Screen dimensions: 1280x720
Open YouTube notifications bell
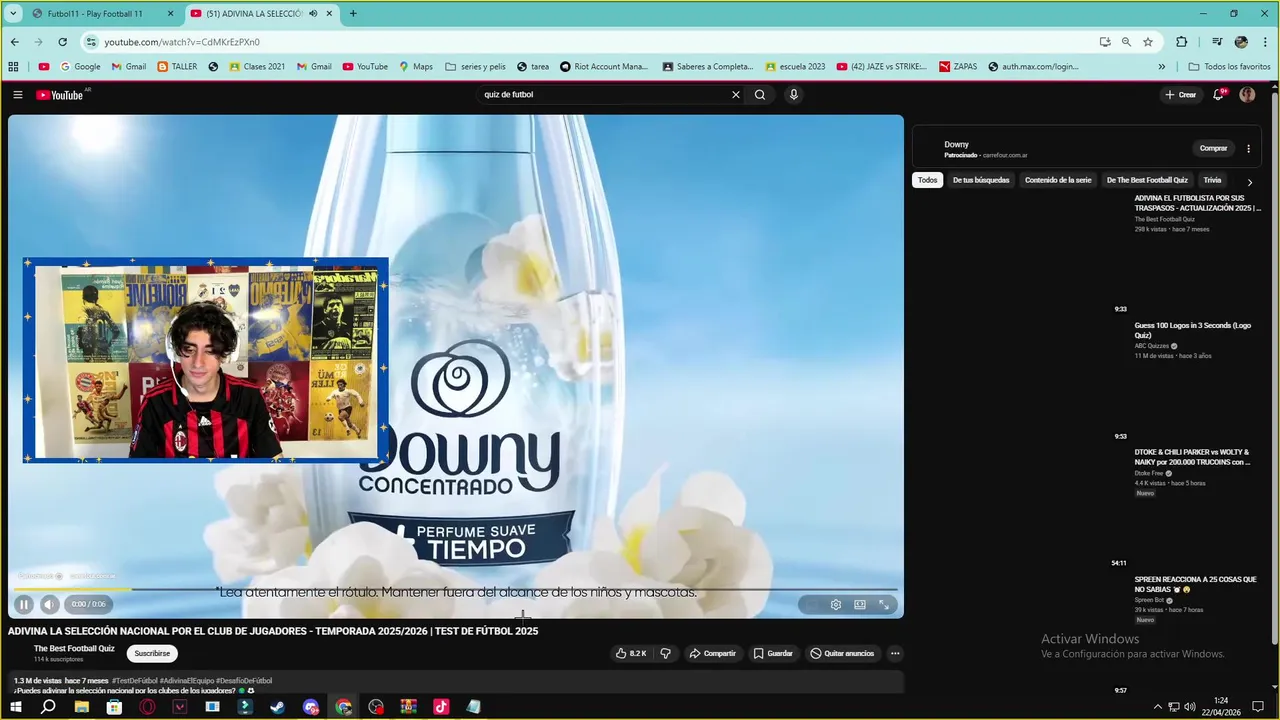click(x=1218, y=95)
